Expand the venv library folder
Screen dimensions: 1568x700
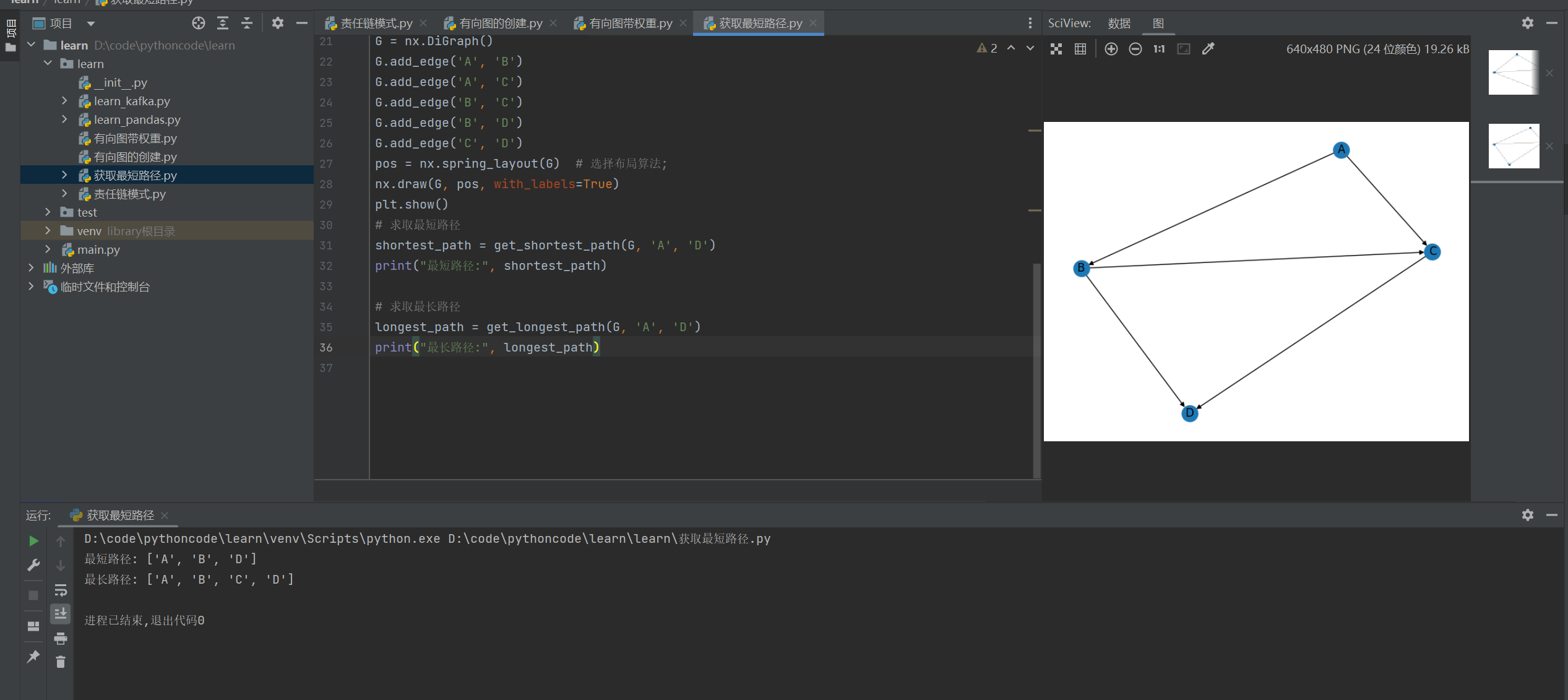click(48, 231)
